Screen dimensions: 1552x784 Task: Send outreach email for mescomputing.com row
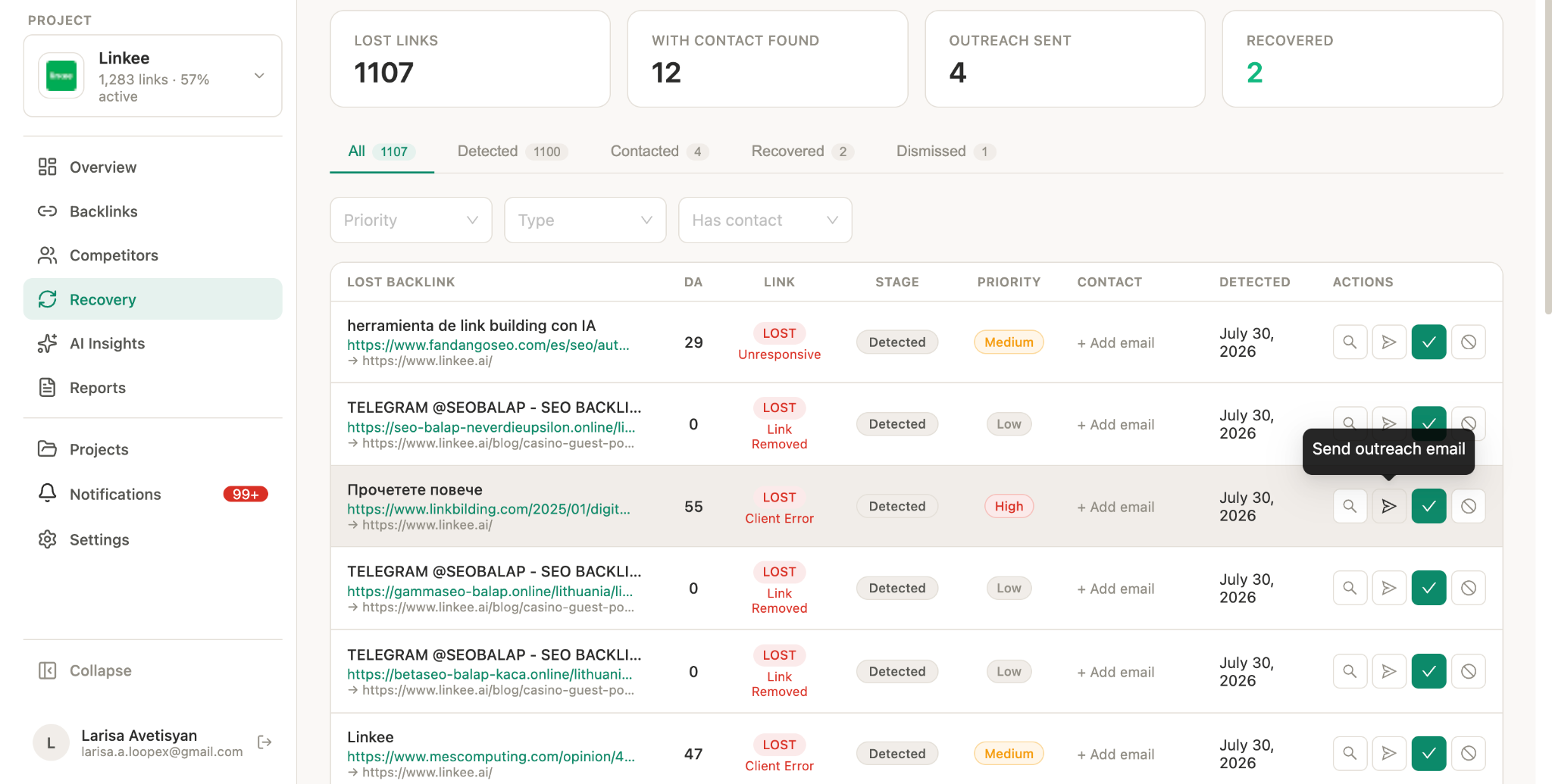coord(1389,754)
